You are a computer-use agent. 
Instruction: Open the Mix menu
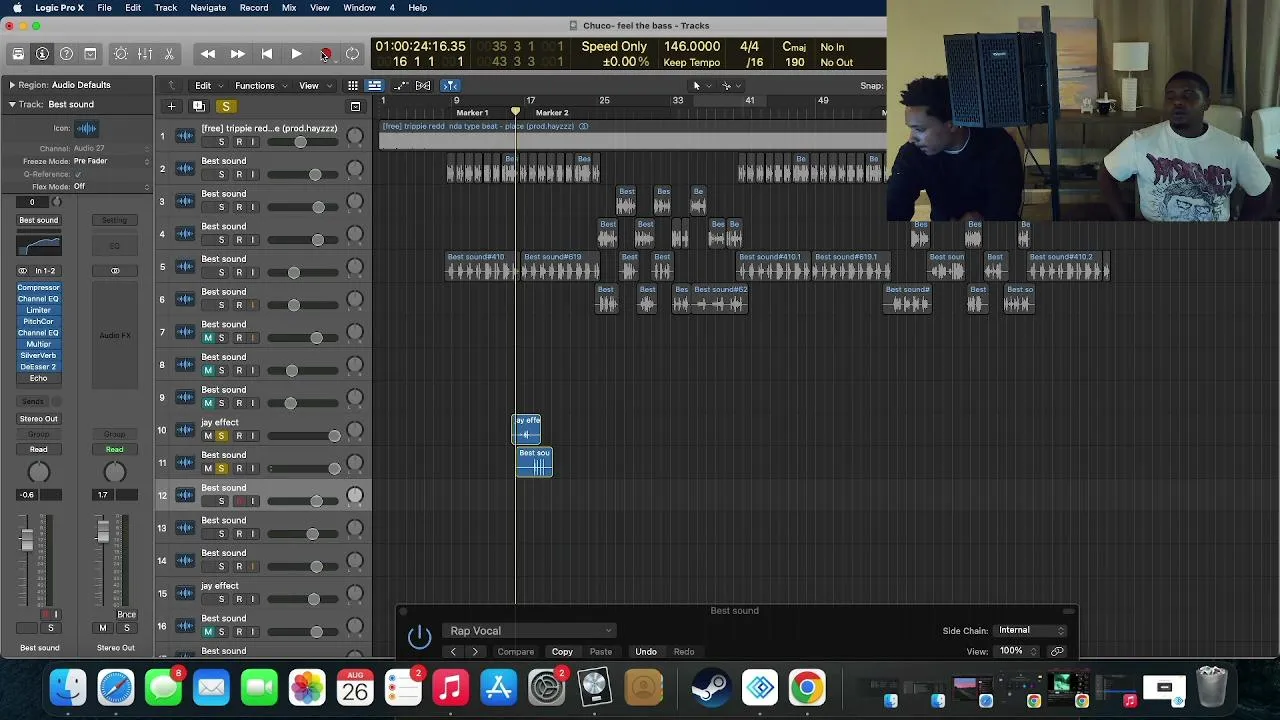pos(289,8)
